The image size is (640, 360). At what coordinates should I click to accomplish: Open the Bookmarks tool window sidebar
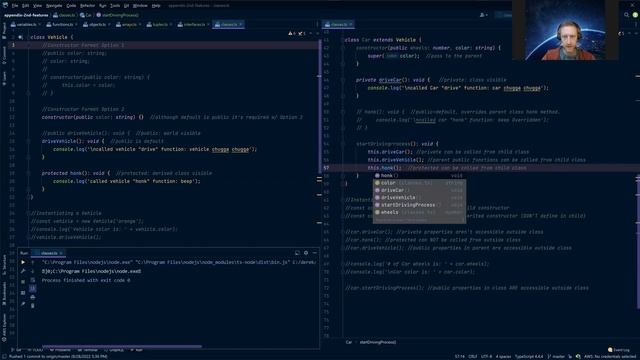coord(4,293)
